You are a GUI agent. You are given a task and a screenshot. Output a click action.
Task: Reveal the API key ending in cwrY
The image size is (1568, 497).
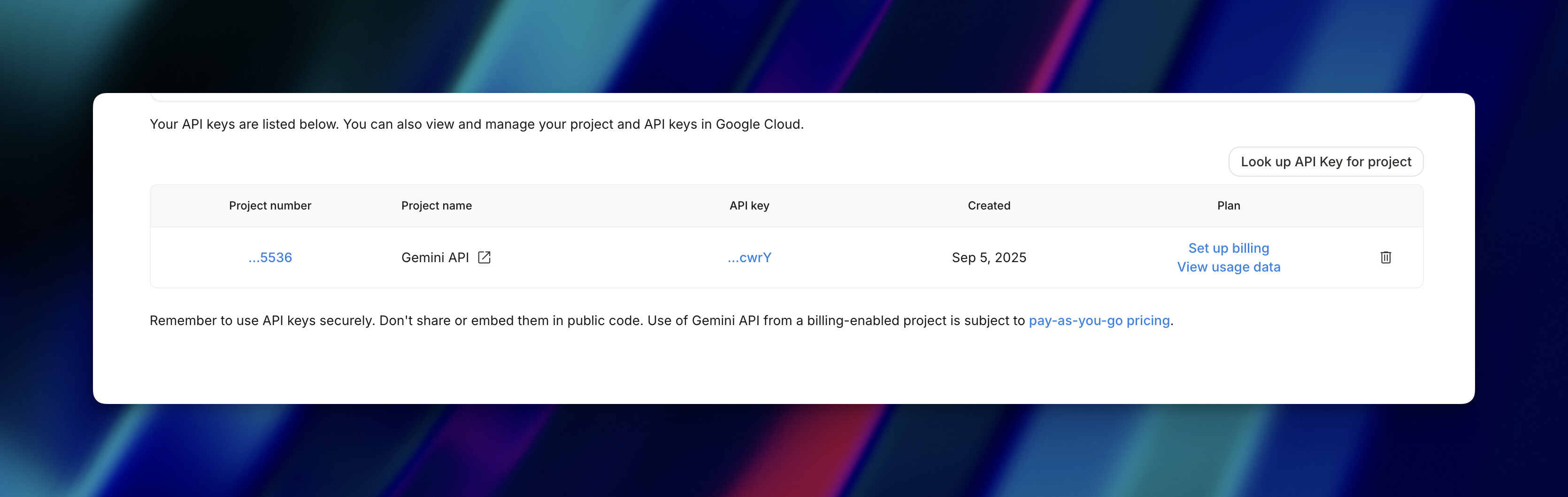pos(749,257)
